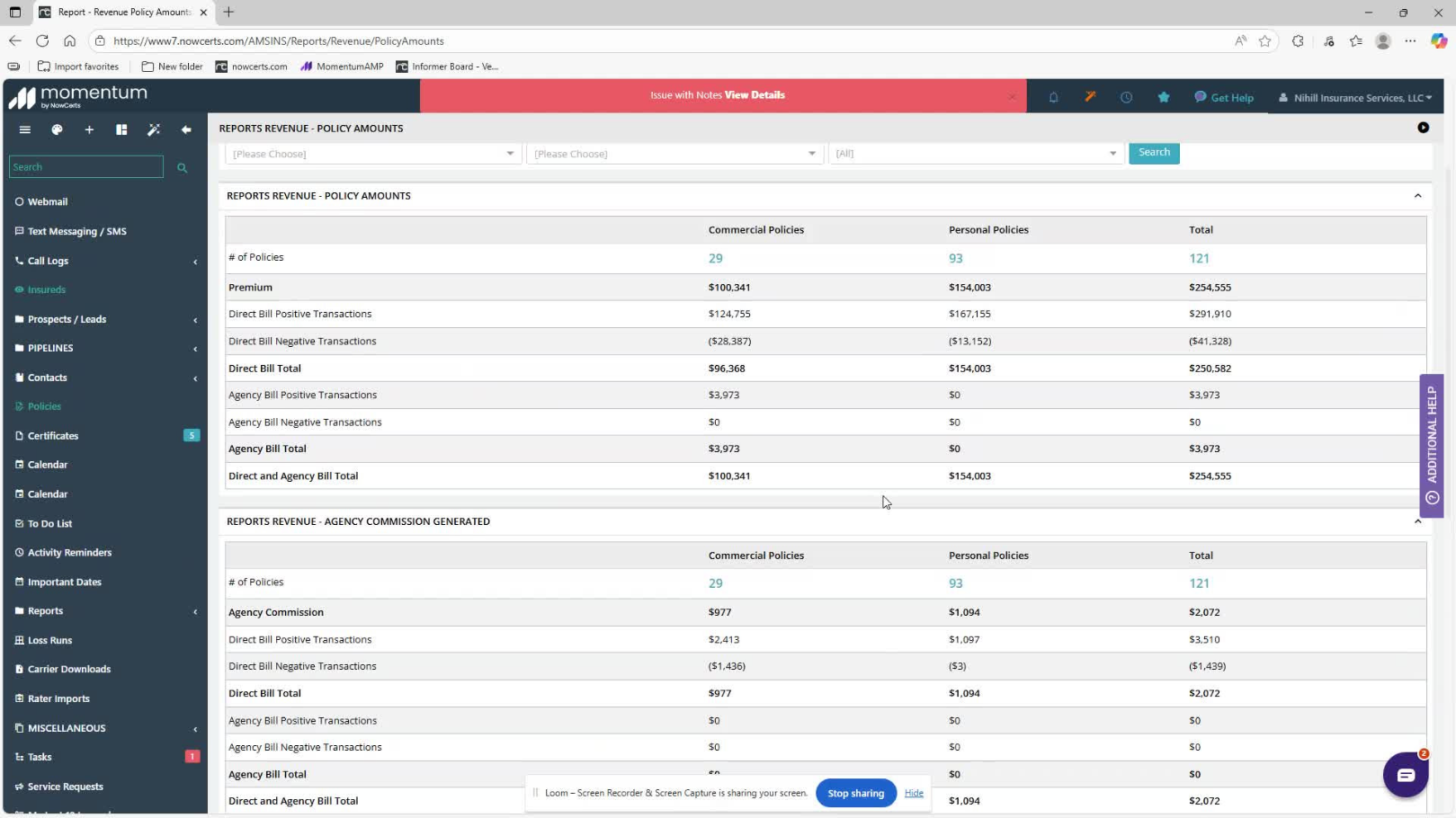Click the Momentum logo
This screenshot has height=818, width=1456.
(77, 96)
